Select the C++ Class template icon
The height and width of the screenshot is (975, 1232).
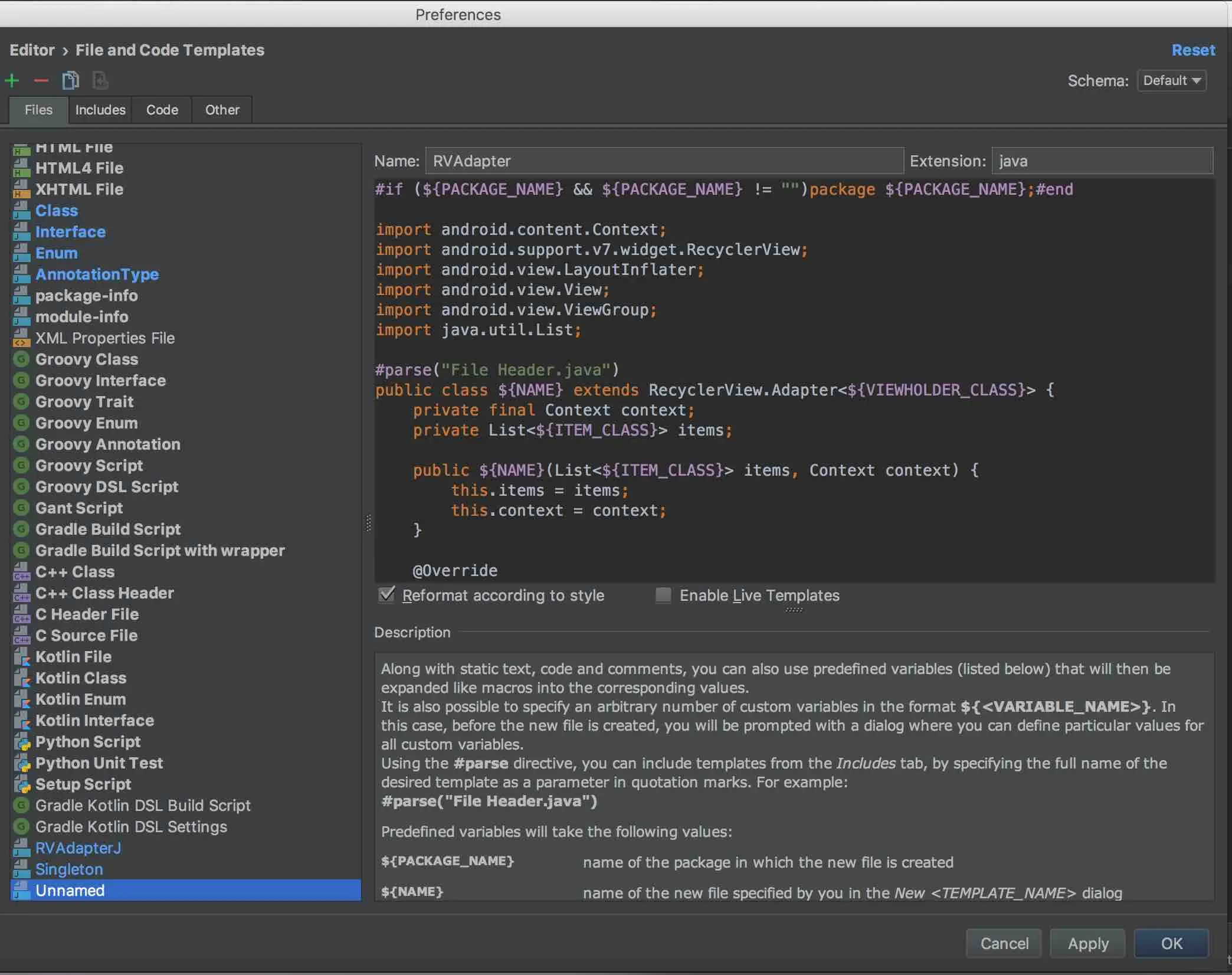pyautogui.click(x=22, y=572)
